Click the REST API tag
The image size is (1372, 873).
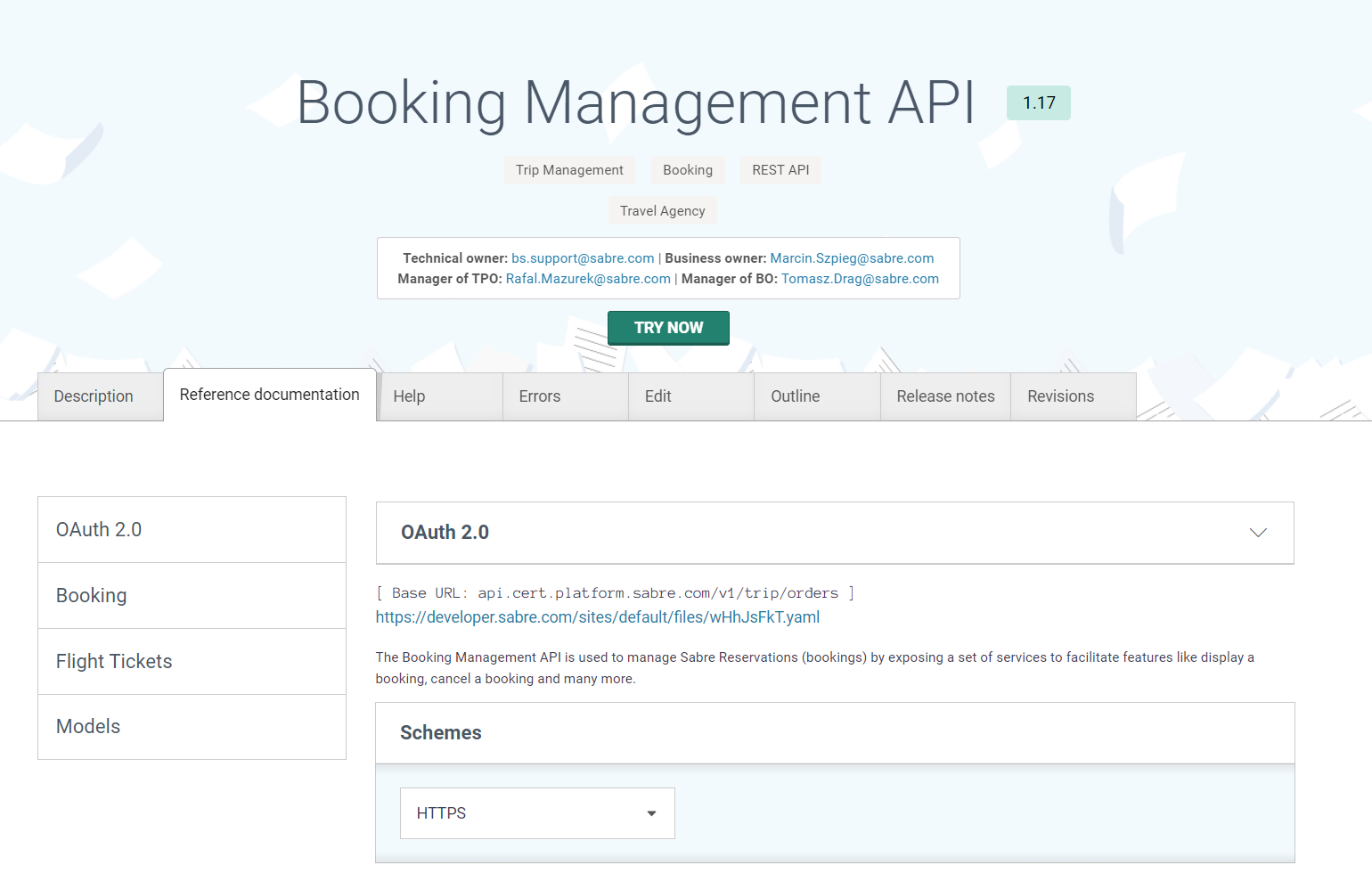coord(780,170)
